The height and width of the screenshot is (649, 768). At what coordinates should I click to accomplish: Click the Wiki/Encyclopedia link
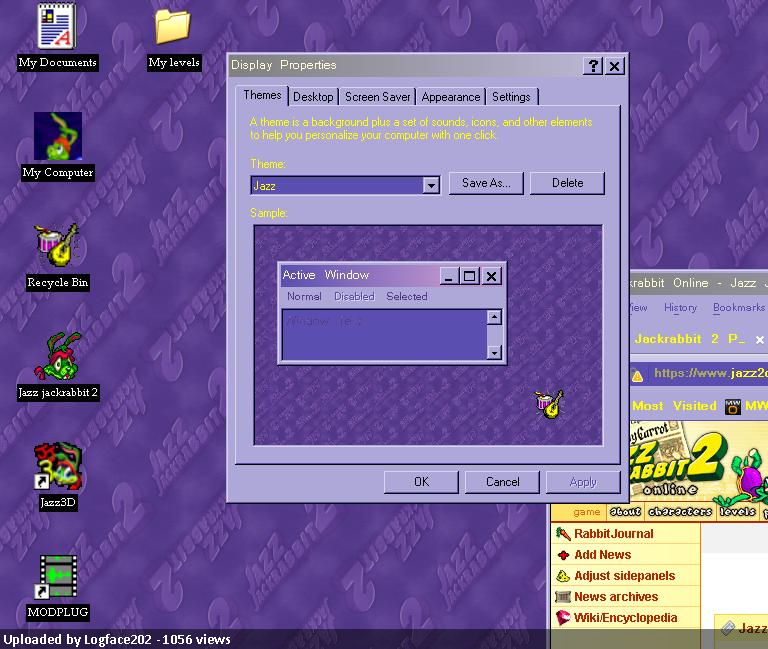[625, 618]
